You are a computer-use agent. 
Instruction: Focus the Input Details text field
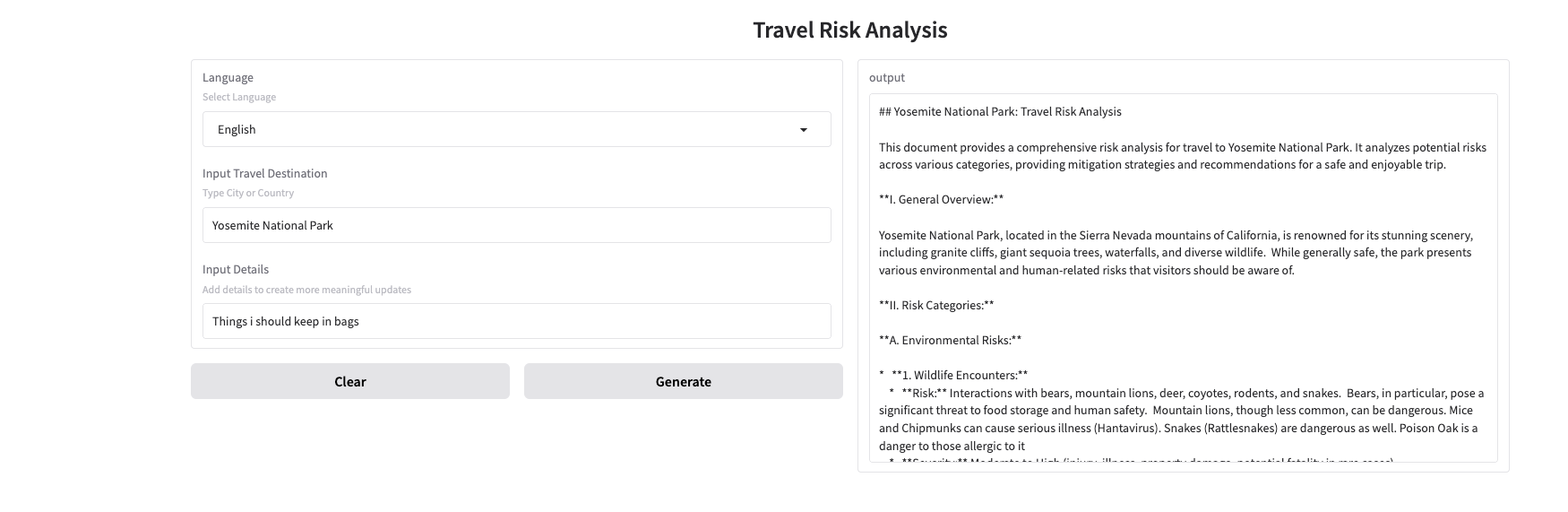[516, 322]
